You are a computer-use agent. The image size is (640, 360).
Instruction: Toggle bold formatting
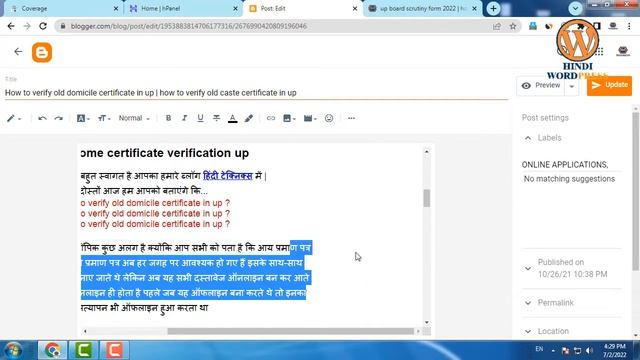click(168, 118)
